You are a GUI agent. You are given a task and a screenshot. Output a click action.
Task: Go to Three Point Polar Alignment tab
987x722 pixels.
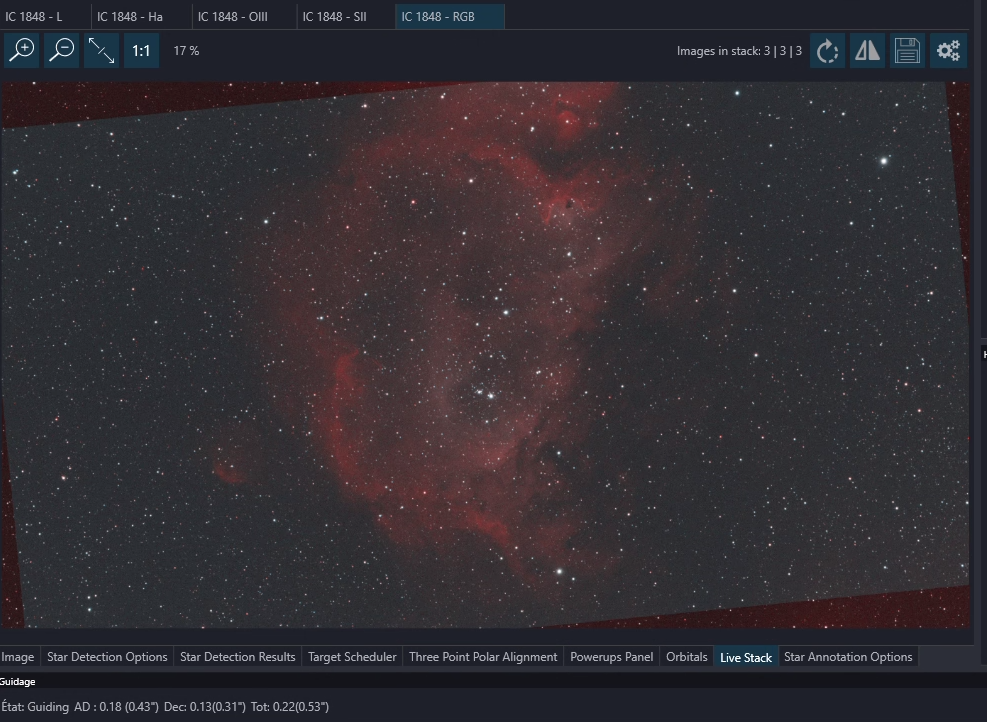(x=483, y=657)
